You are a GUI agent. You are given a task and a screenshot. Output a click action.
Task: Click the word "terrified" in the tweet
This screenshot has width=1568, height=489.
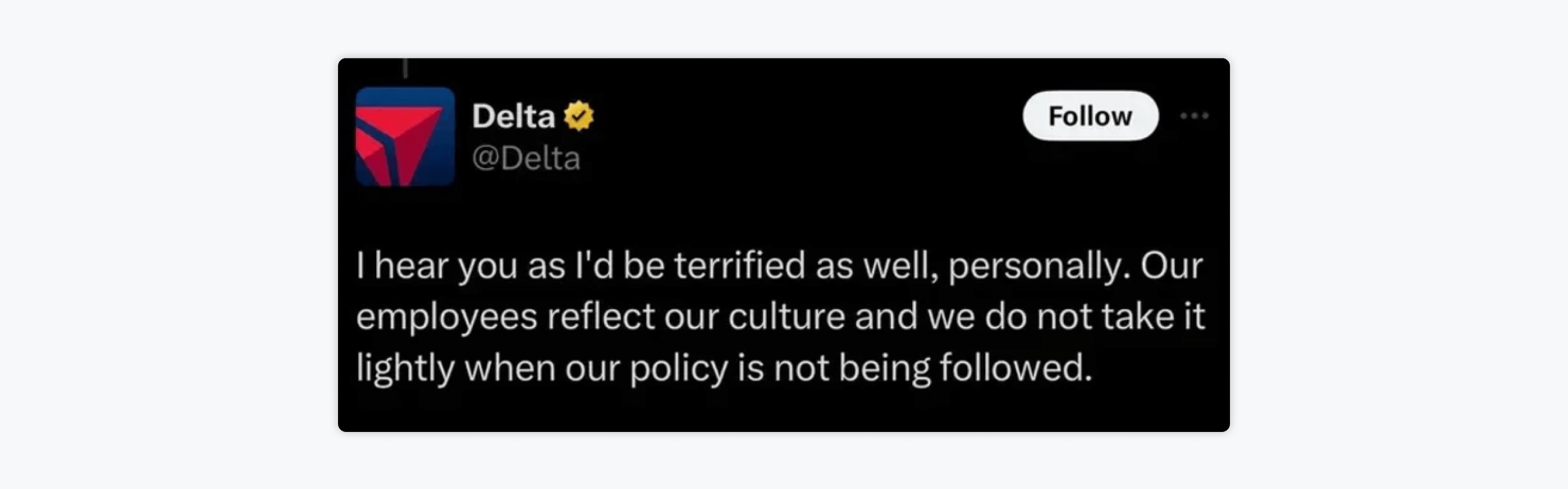(740, 265)
